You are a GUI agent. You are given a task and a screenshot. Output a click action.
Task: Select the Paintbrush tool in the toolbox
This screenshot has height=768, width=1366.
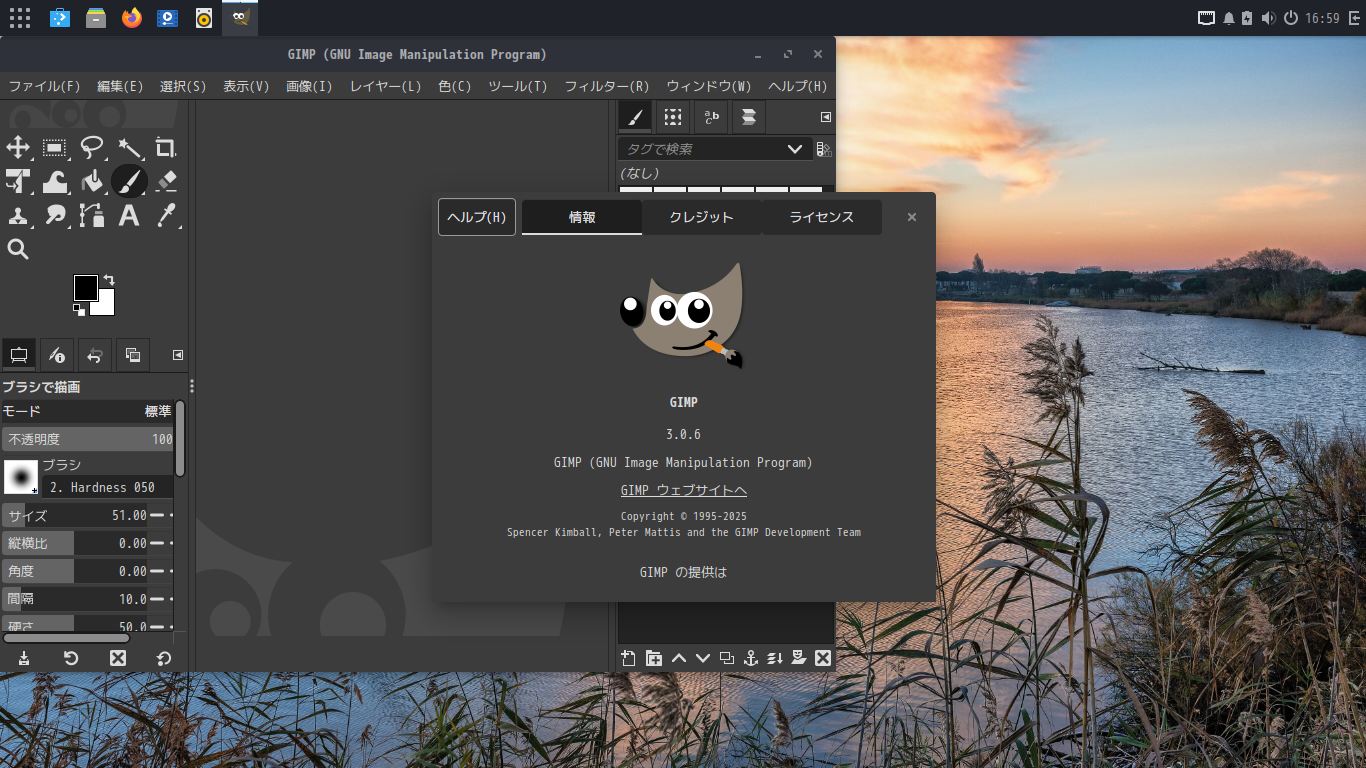[129, 181]
